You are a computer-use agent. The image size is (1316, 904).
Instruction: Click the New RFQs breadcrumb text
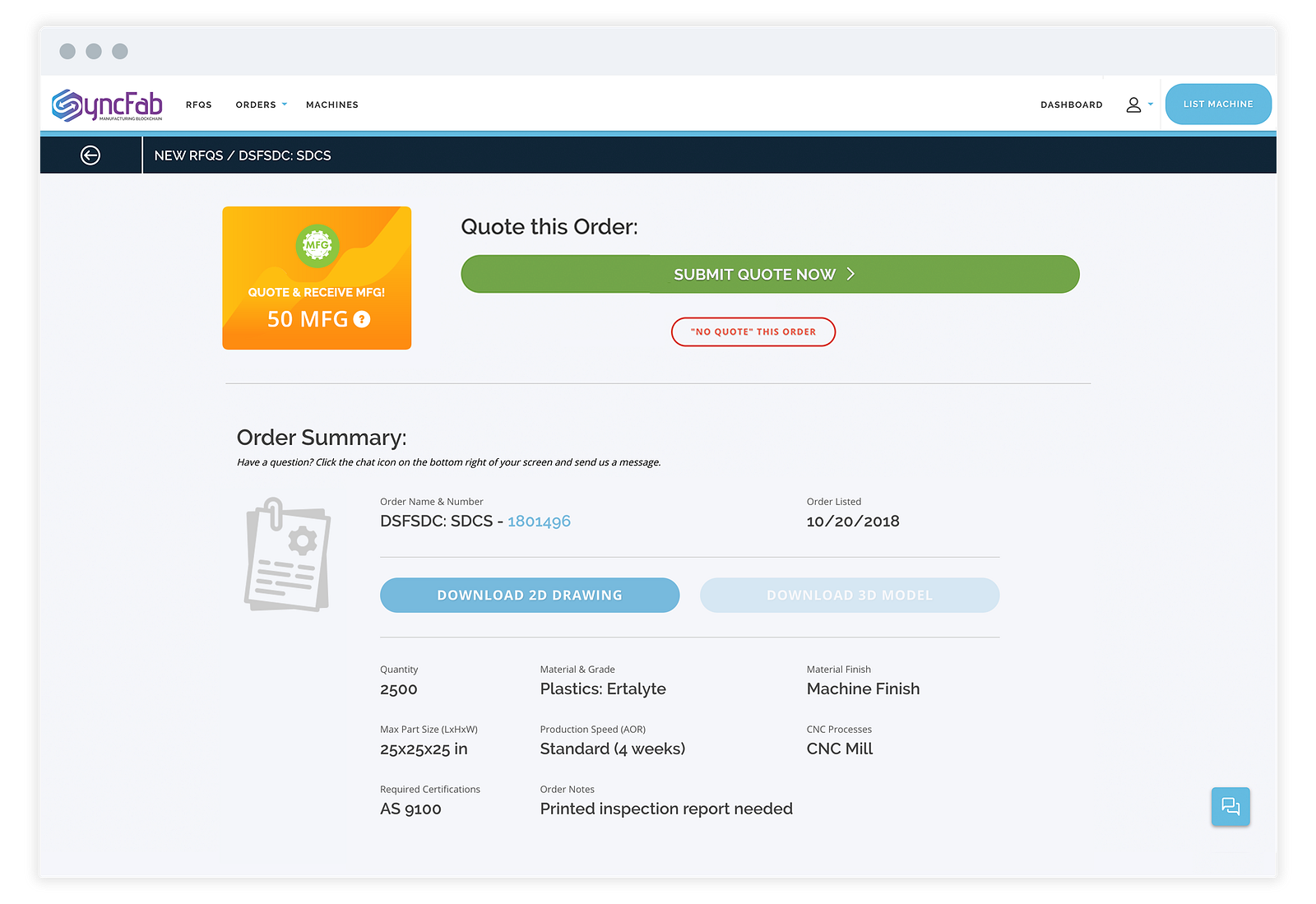point(188,155)
